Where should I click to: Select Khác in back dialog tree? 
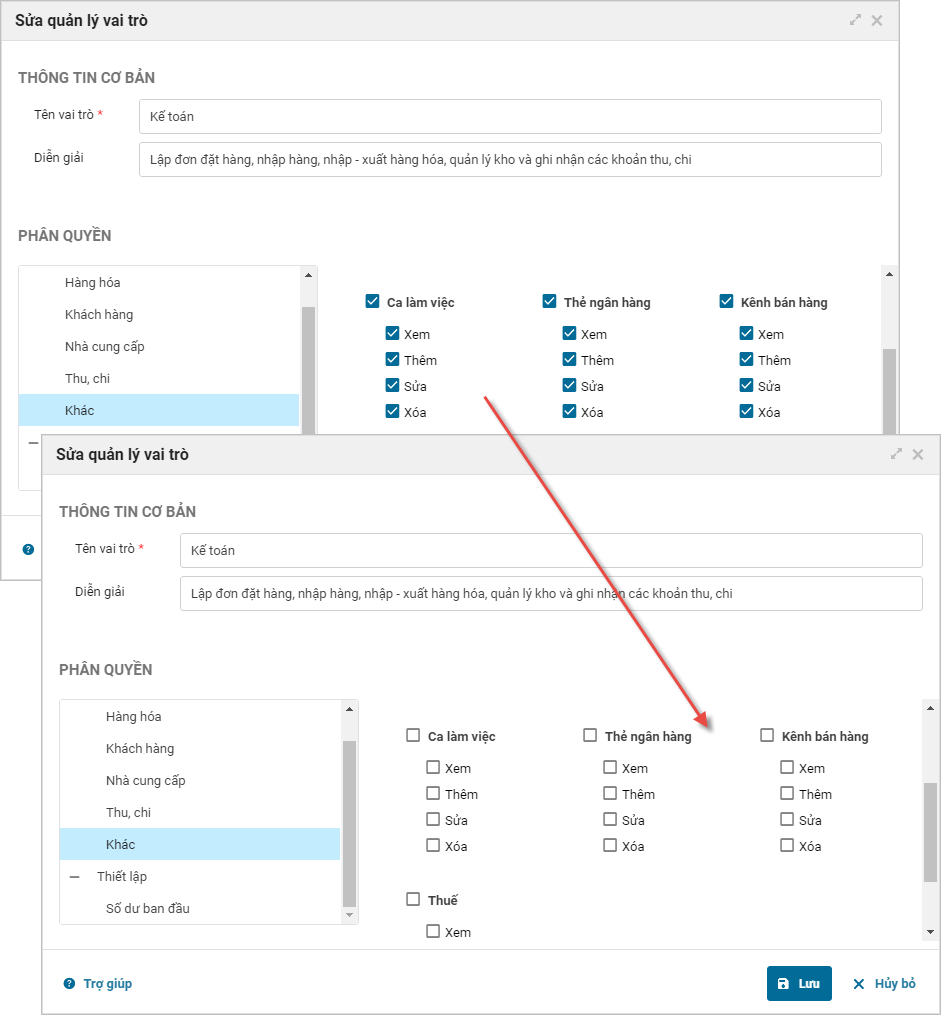tap(159, 410)
